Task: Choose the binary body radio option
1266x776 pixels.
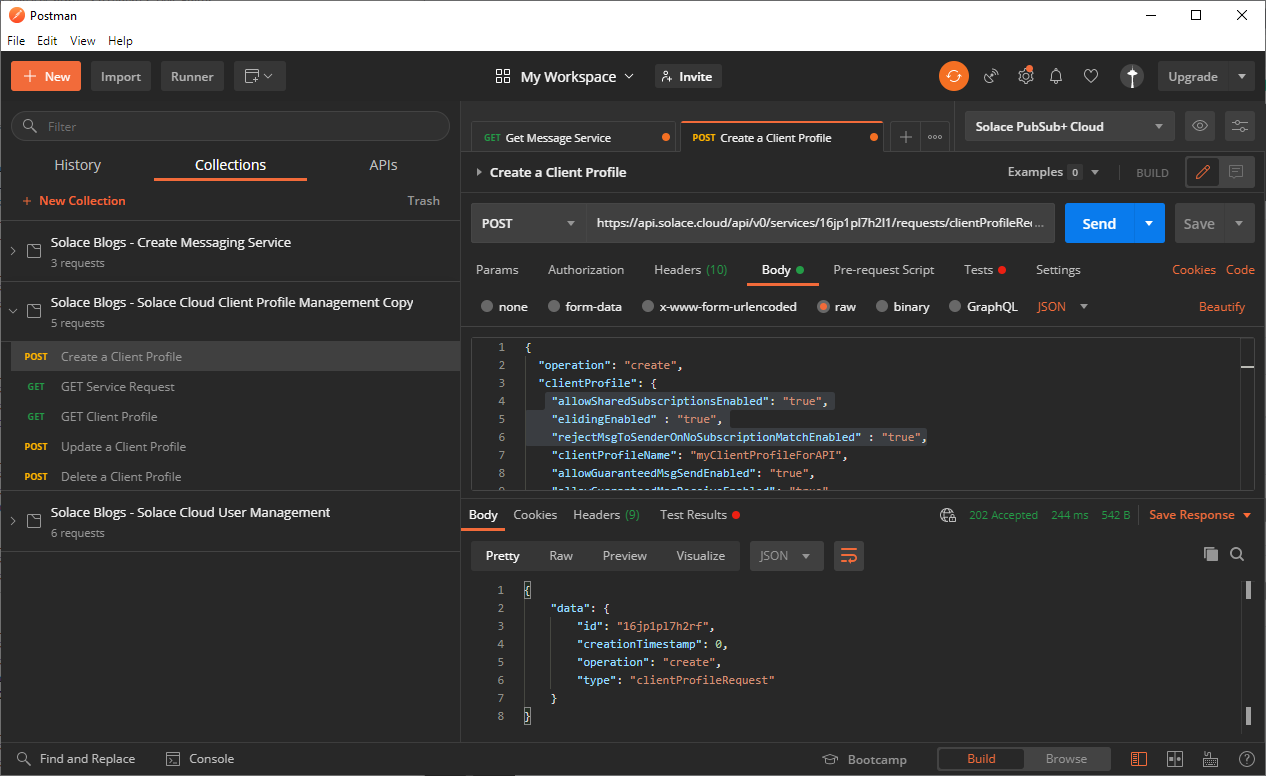Action: pos(882,307)
